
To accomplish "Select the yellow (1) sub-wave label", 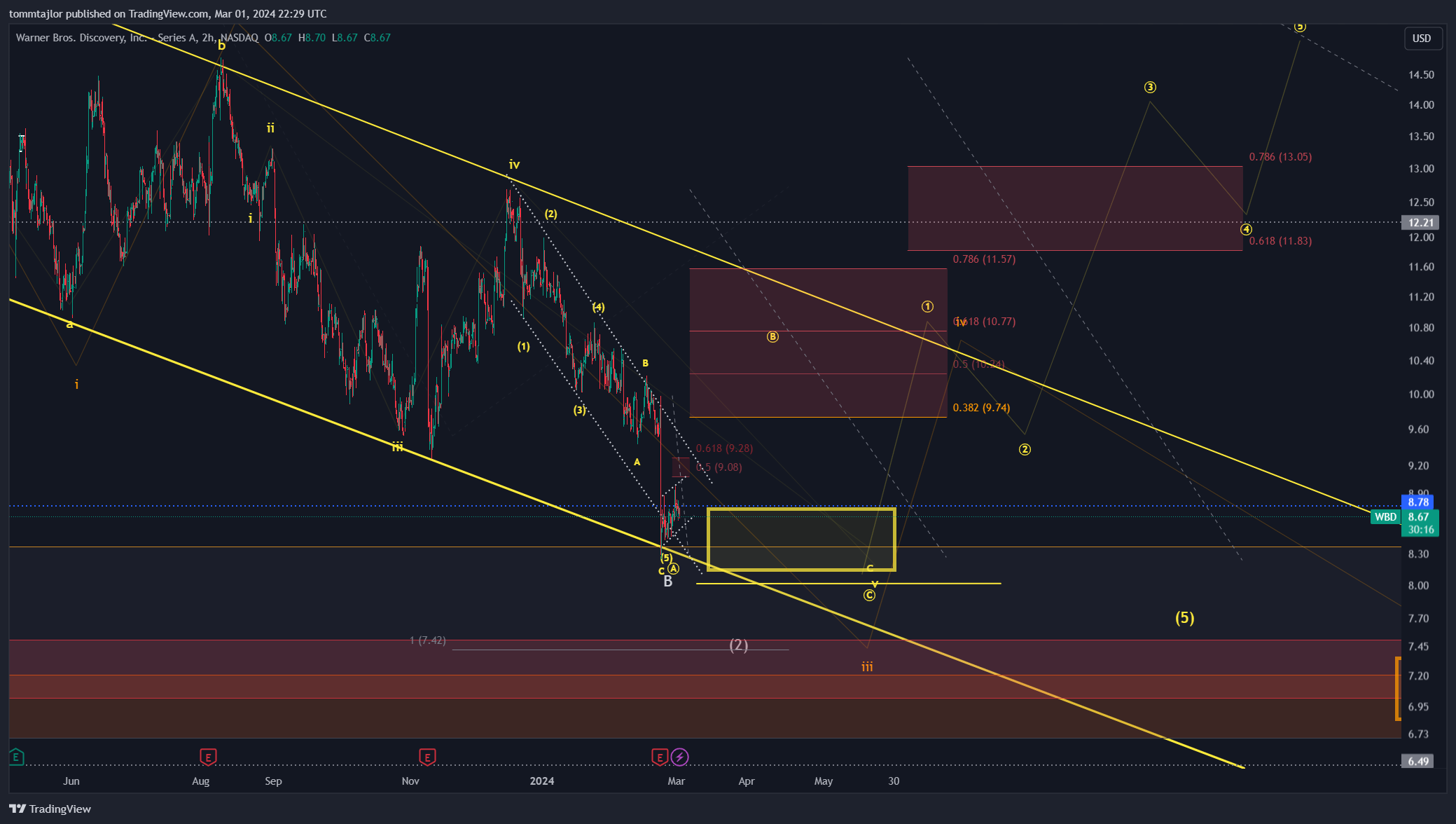I will coord(523,347).
